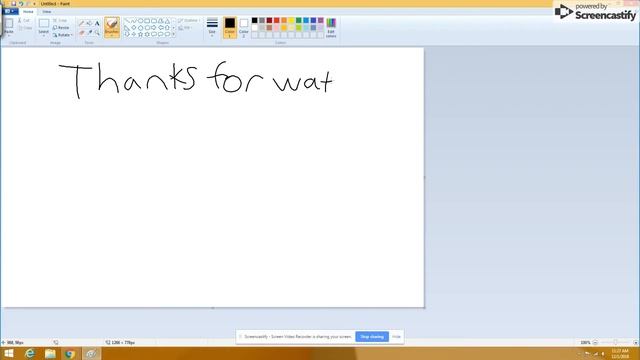Click the Resize command
Screen dimensions: 640x360
tap(61, 28)
